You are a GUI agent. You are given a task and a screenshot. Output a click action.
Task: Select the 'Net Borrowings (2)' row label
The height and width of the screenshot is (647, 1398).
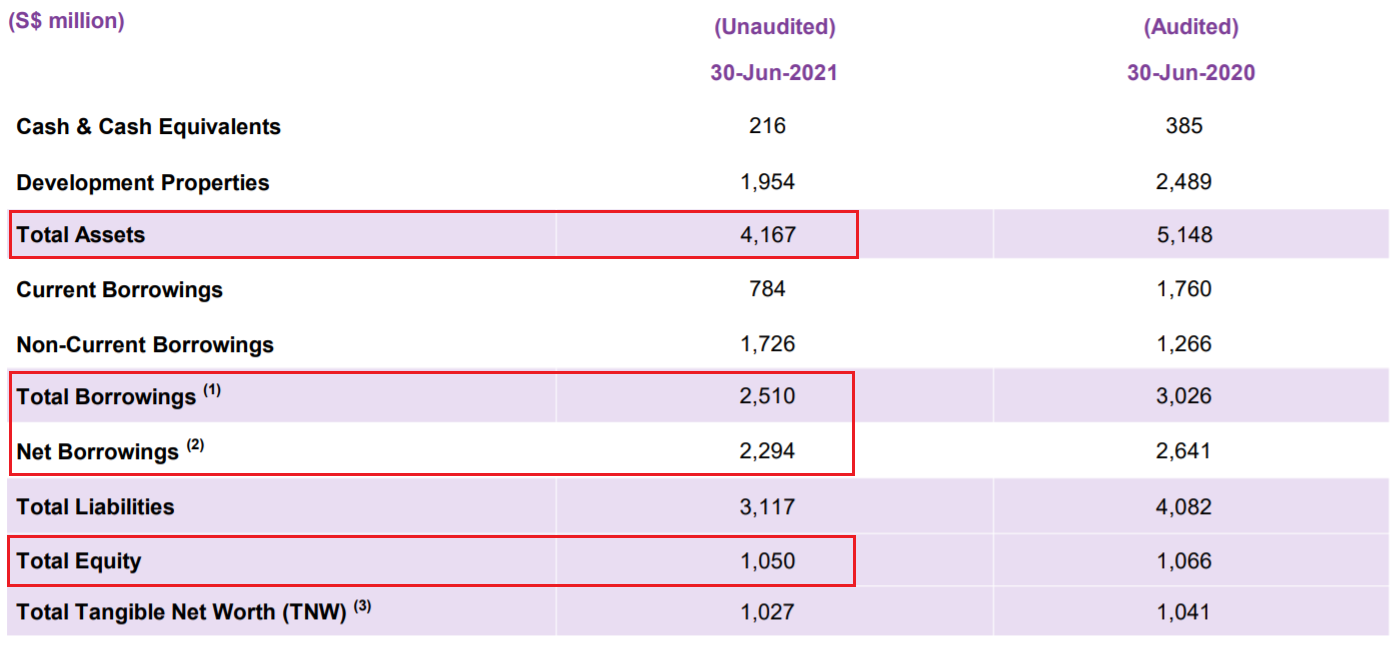(110, 451)
